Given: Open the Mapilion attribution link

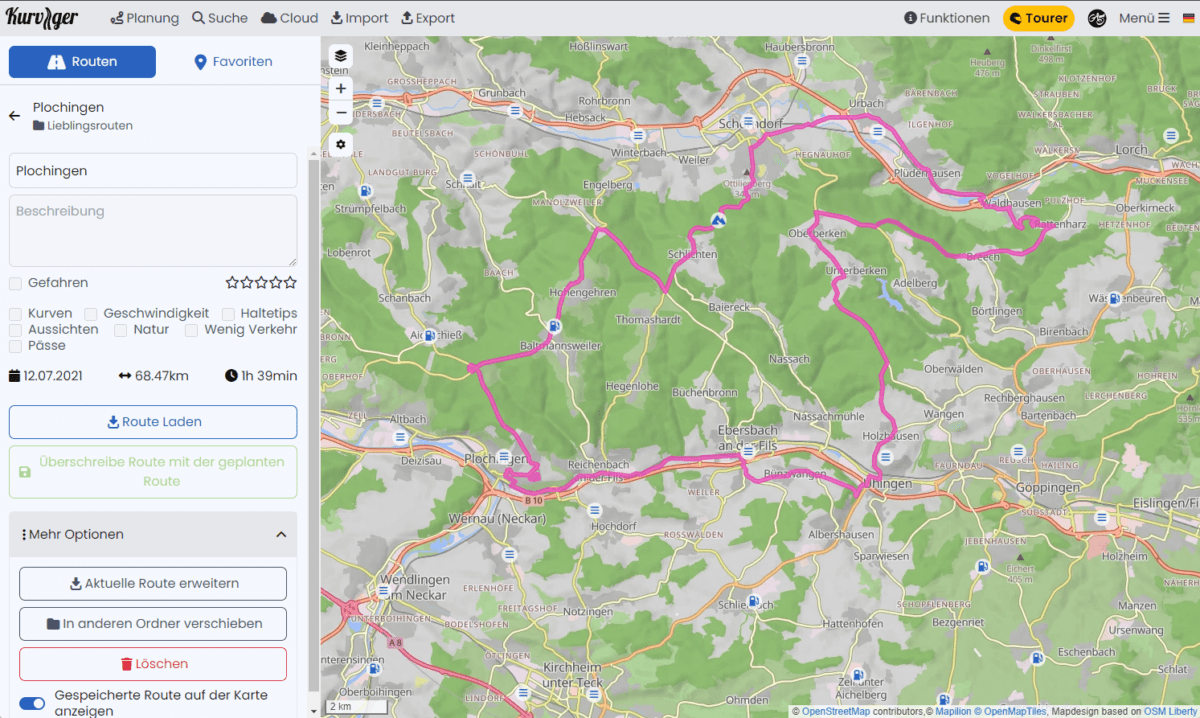Looking at the screenshot, I should [953, 712].
